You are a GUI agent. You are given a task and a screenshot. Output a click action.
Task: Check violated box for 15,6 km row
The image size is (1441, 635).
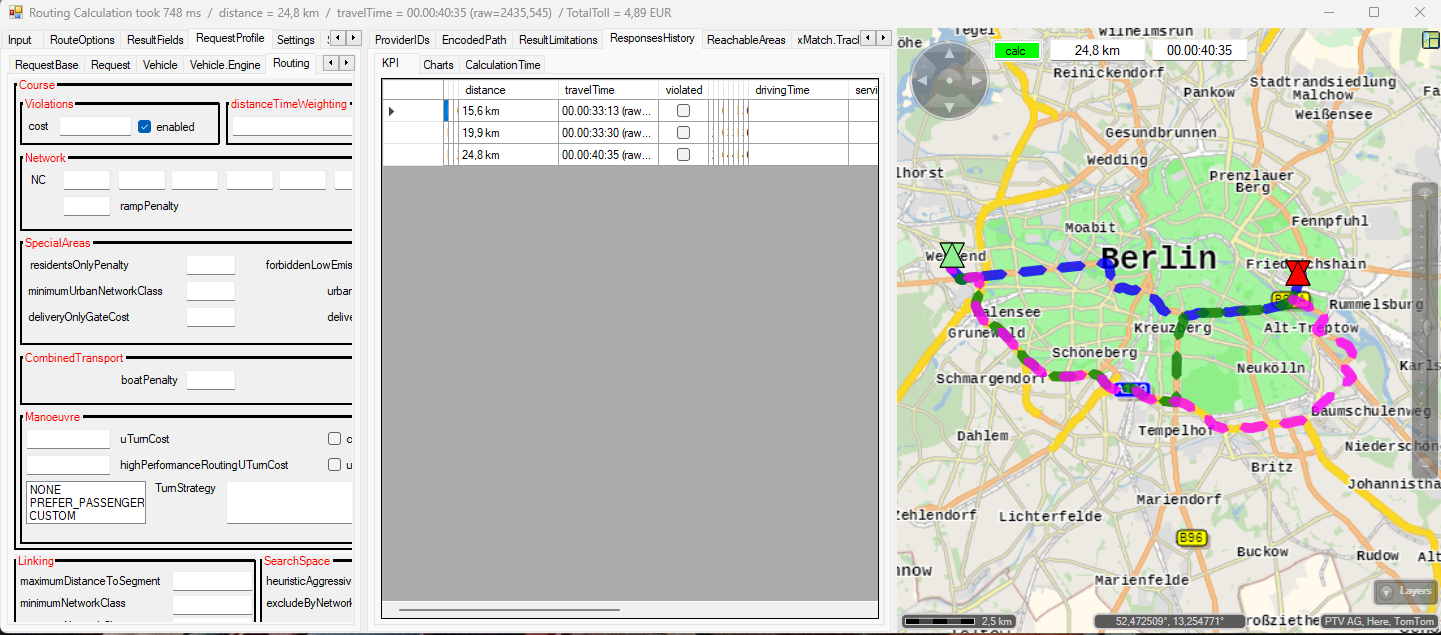(684, 111)
